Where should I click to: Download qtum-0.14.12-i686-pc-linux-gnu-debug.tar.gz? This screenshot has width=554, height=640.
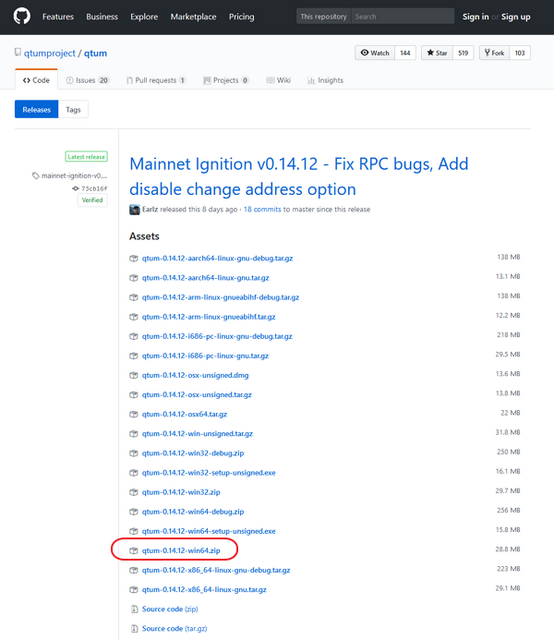click(217, 336)
